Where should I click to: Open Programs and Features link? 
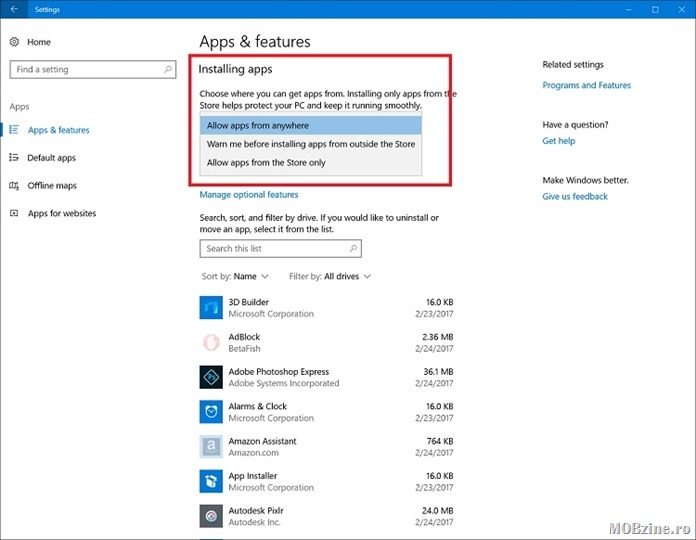click(x=586, y=85)
